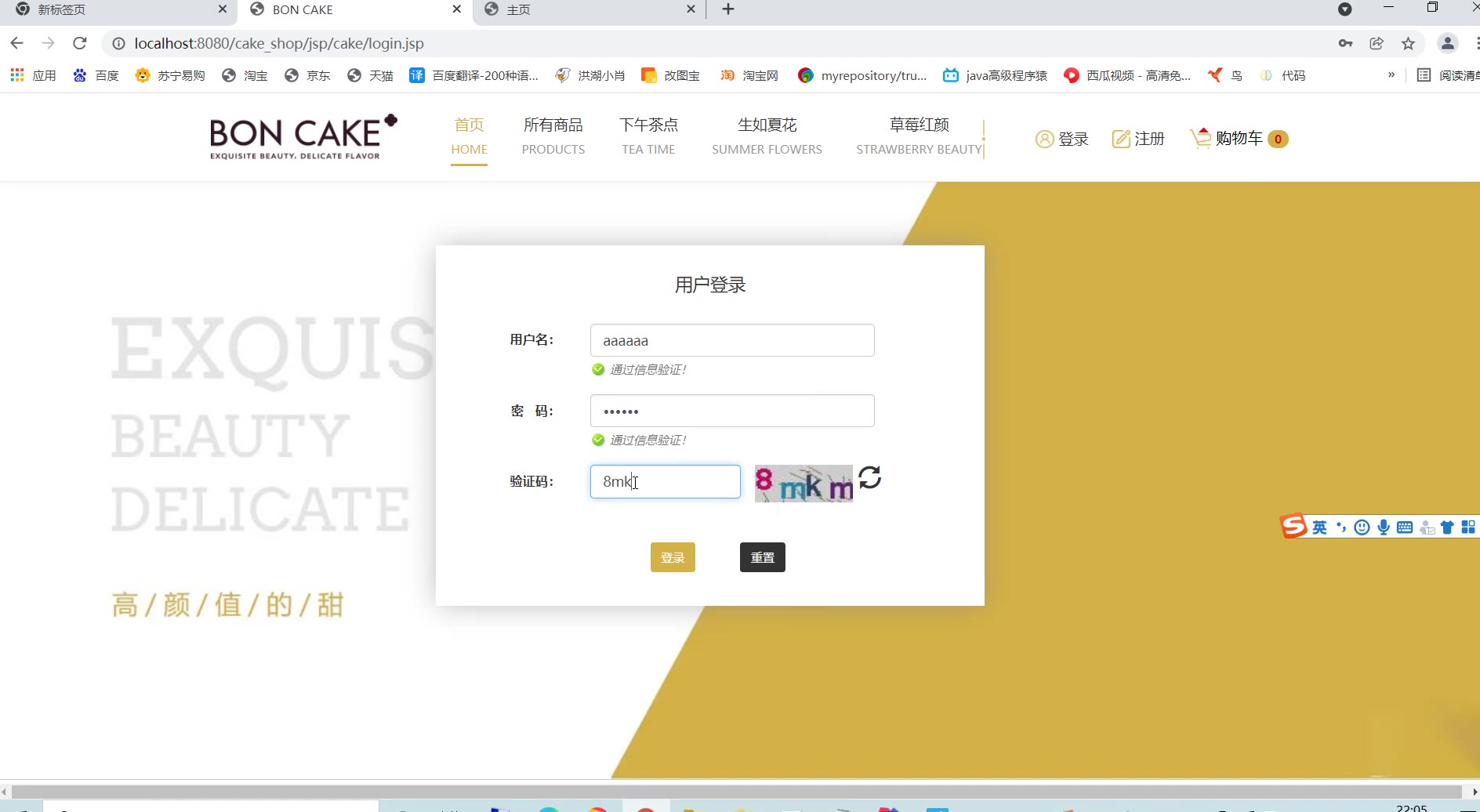
Task: Click the share page icon
Action: [1377, 44]
